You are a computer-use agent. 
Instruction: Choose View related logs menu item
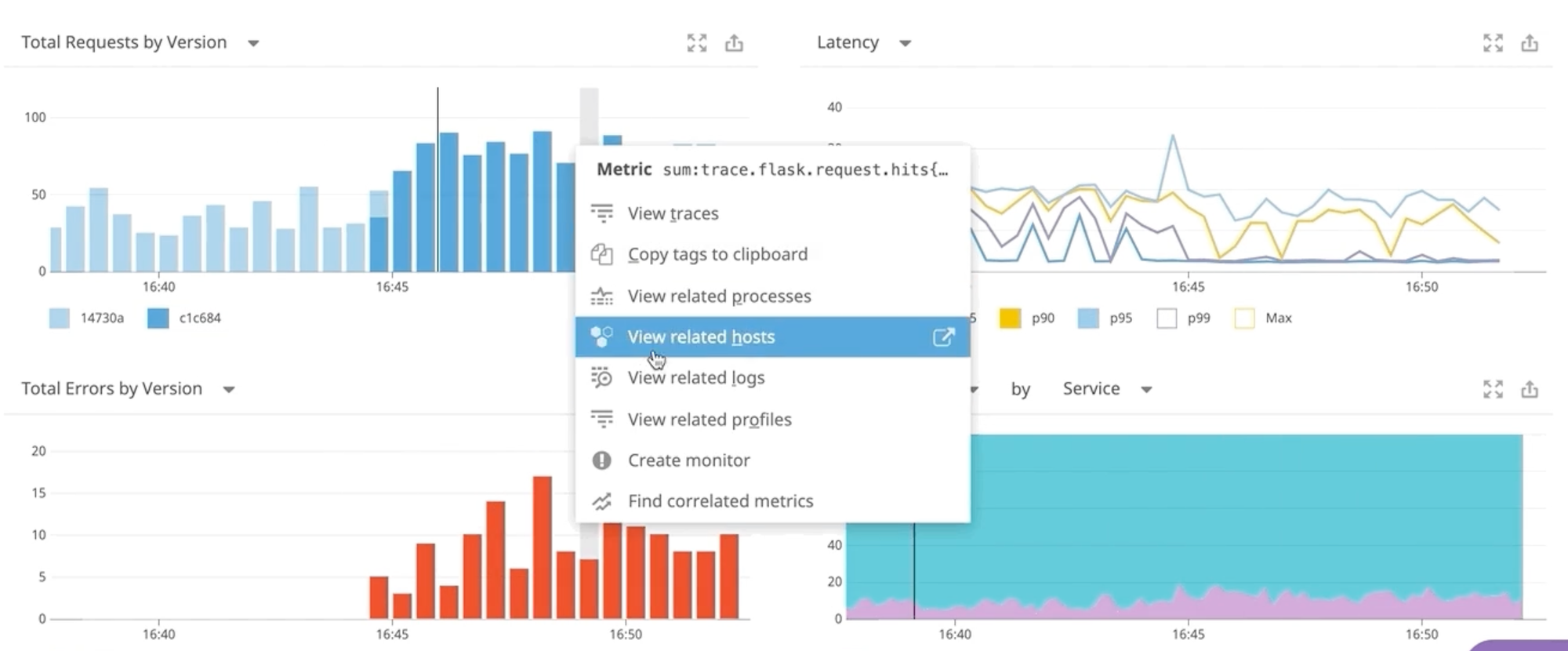click(695, 378)
